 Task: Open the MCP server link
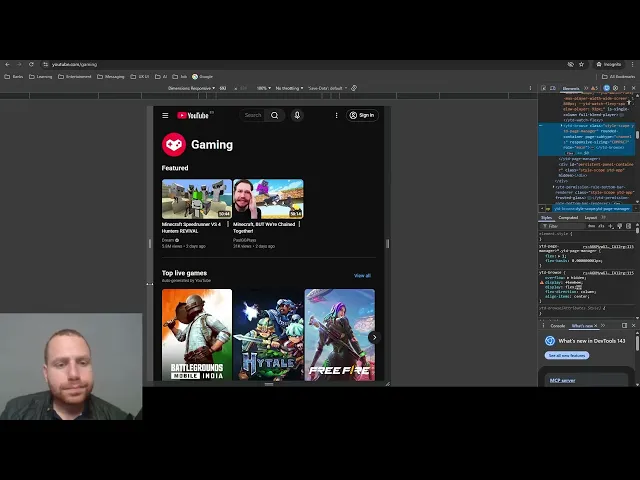click(x=562, y=380)
